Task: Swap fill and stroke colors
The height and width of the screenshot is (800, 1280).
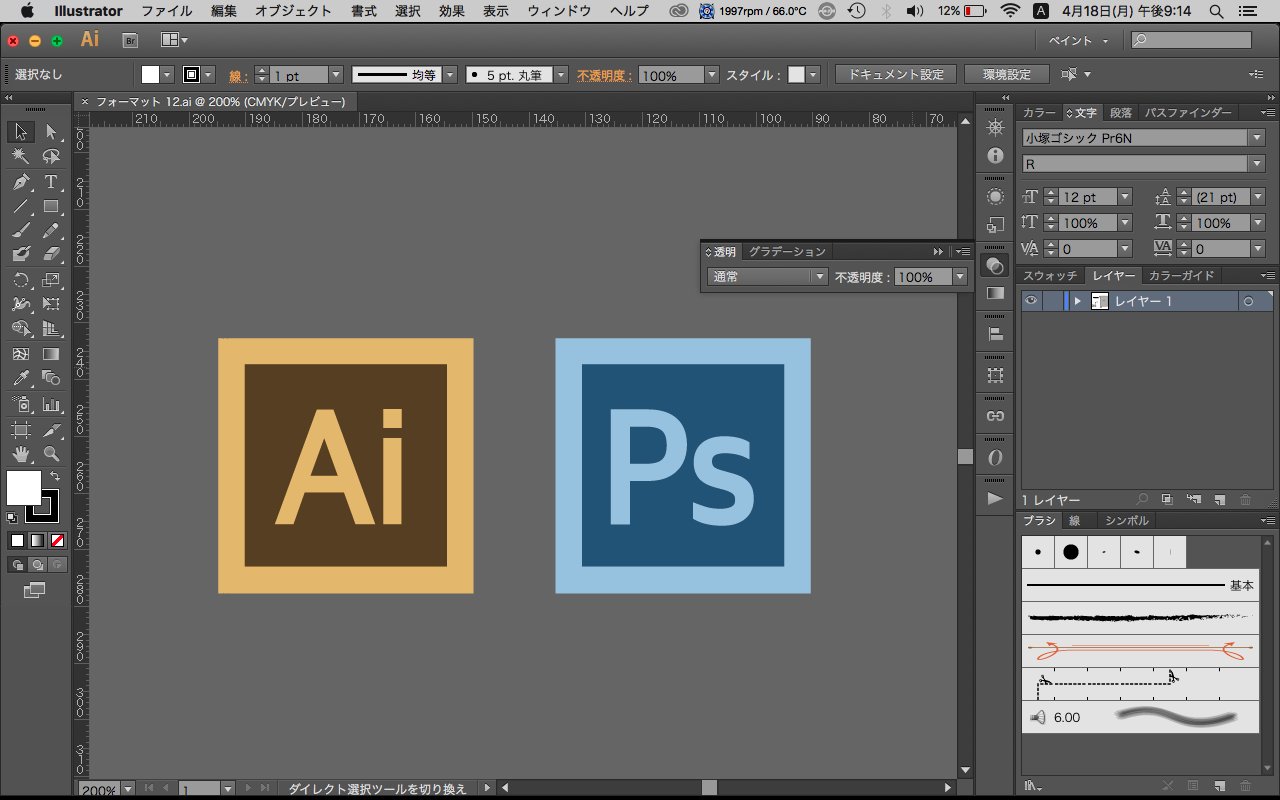Action: 55,477
